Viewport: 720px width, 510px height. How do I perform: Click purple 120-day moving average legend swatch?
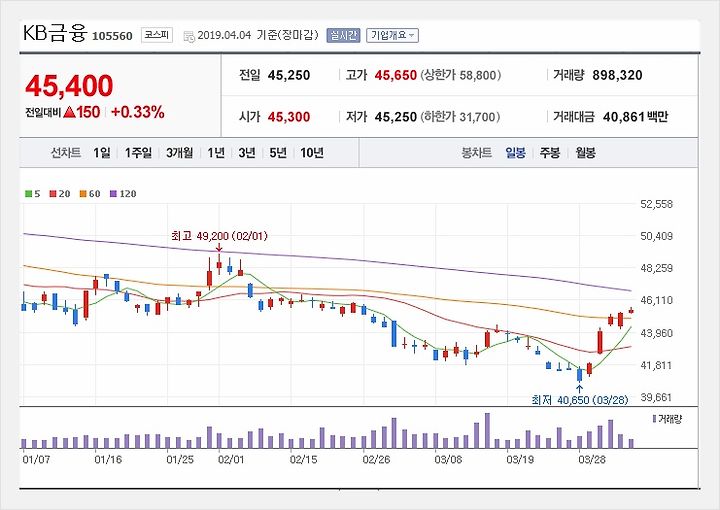pos(113,194)
